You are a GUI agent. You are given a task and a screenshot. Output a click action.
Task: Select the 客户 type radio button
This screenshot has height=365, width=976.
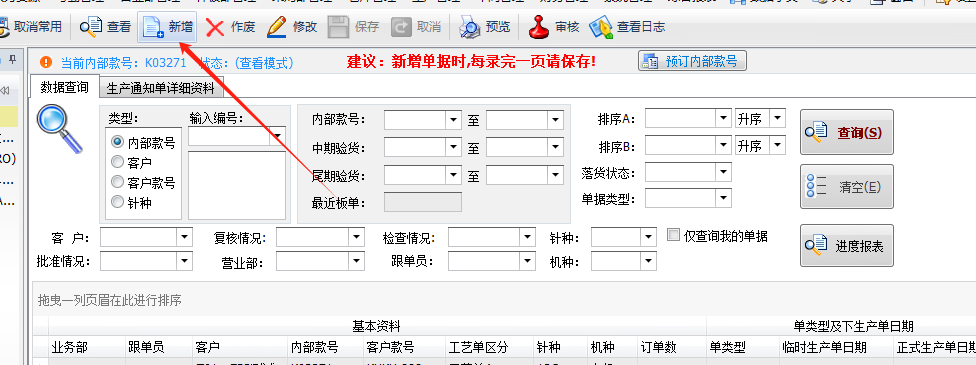tap(116, 162)
